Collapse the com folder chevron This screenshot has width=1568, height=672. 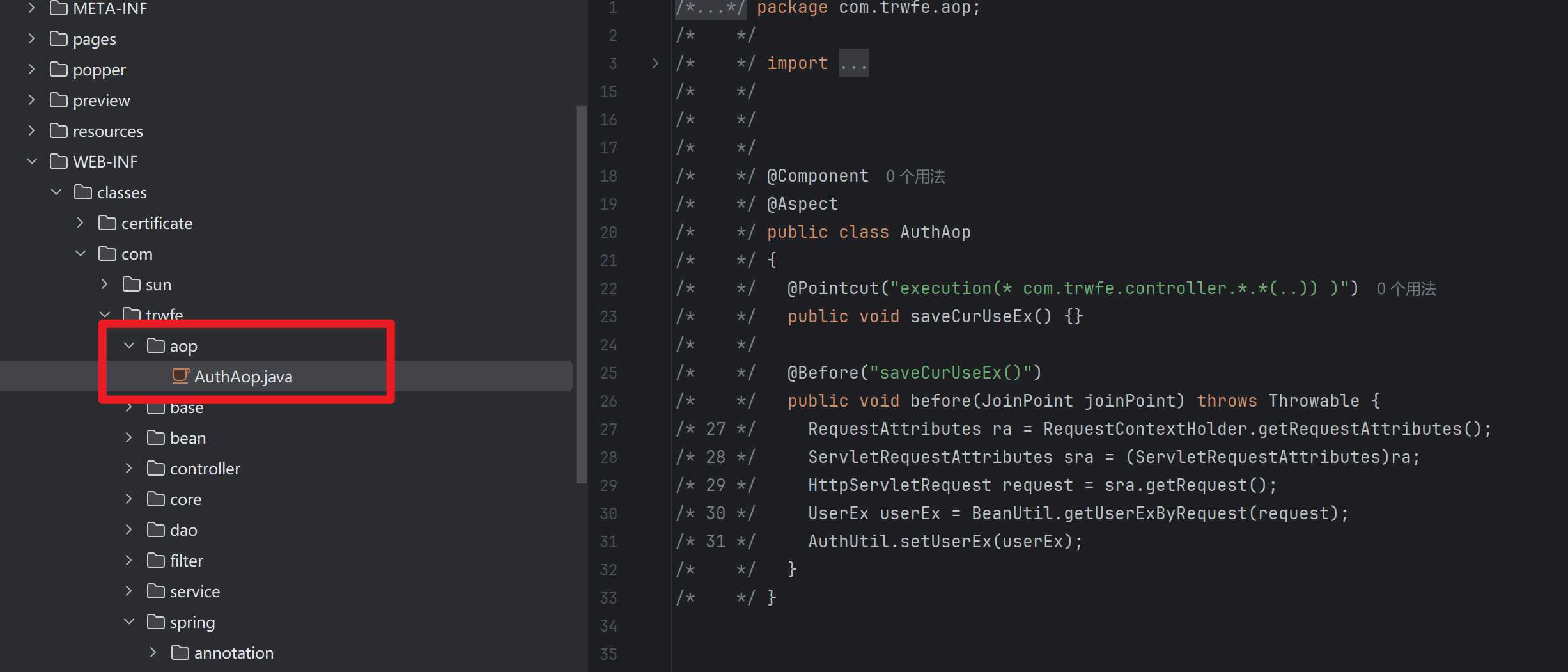point(81,254)
